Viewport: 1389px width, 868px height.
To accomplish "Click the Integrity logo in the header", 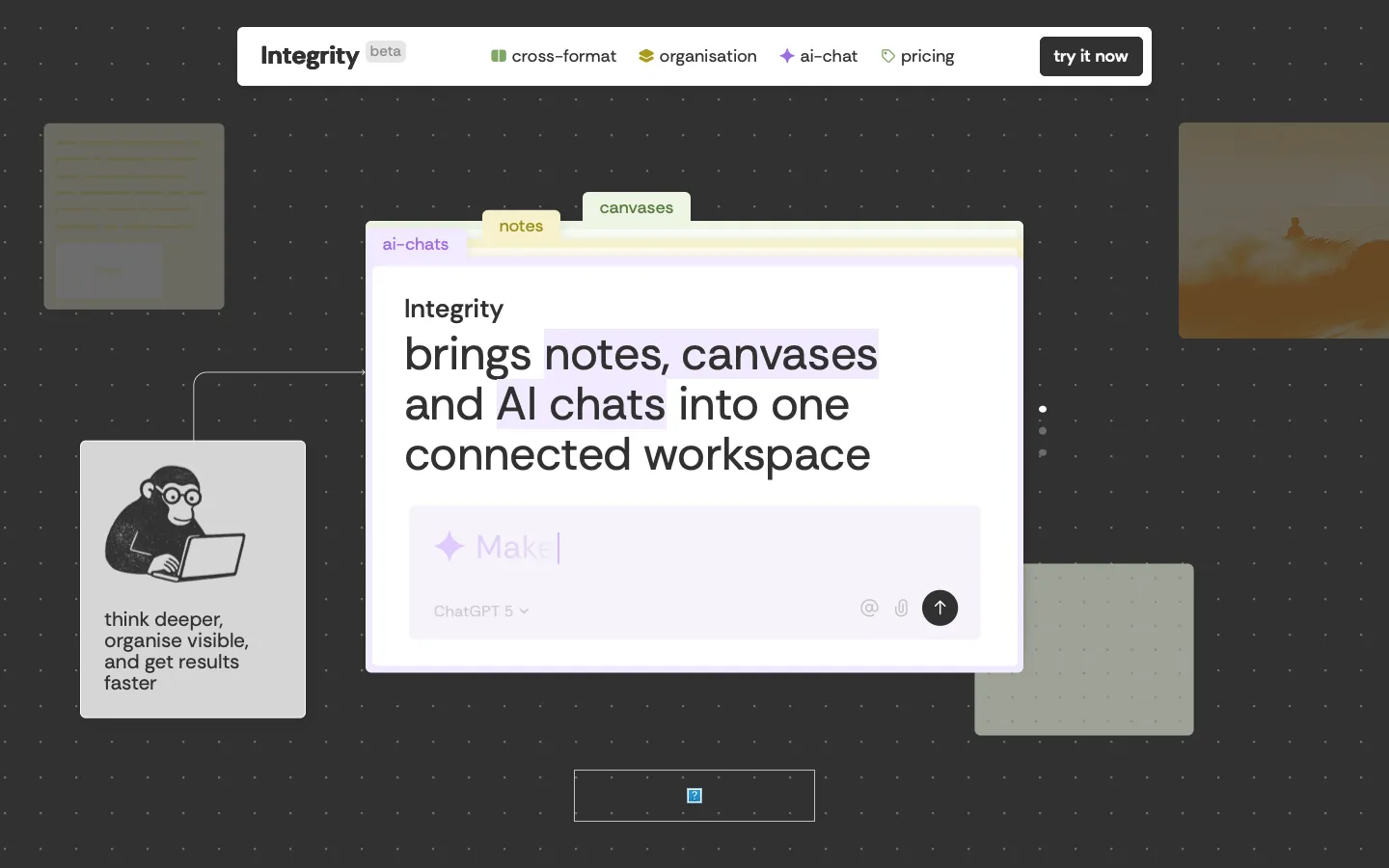I will point(310,56).
